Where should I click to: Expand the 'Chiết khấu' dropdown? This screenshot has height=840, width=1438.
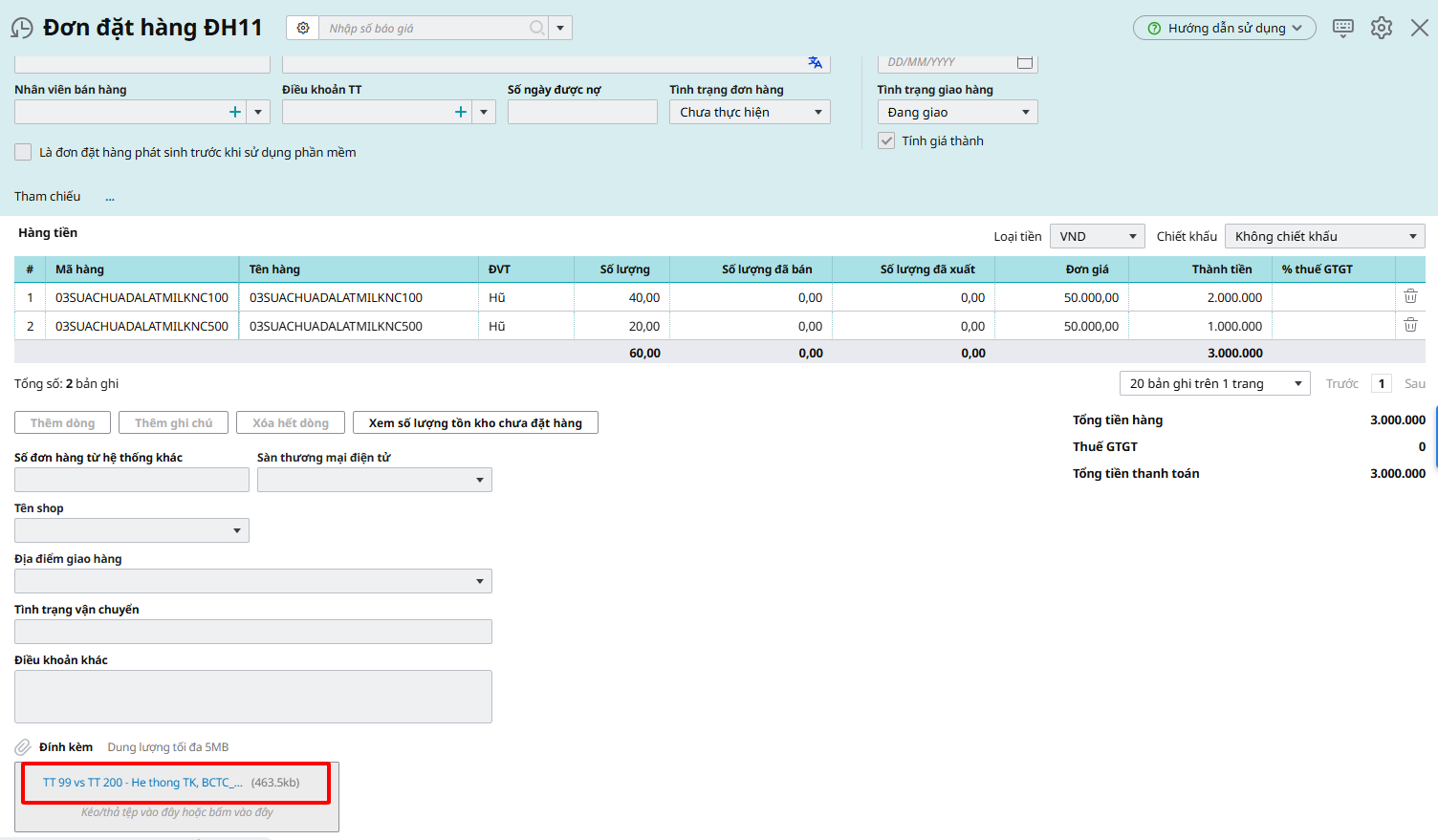[1324, 236]
